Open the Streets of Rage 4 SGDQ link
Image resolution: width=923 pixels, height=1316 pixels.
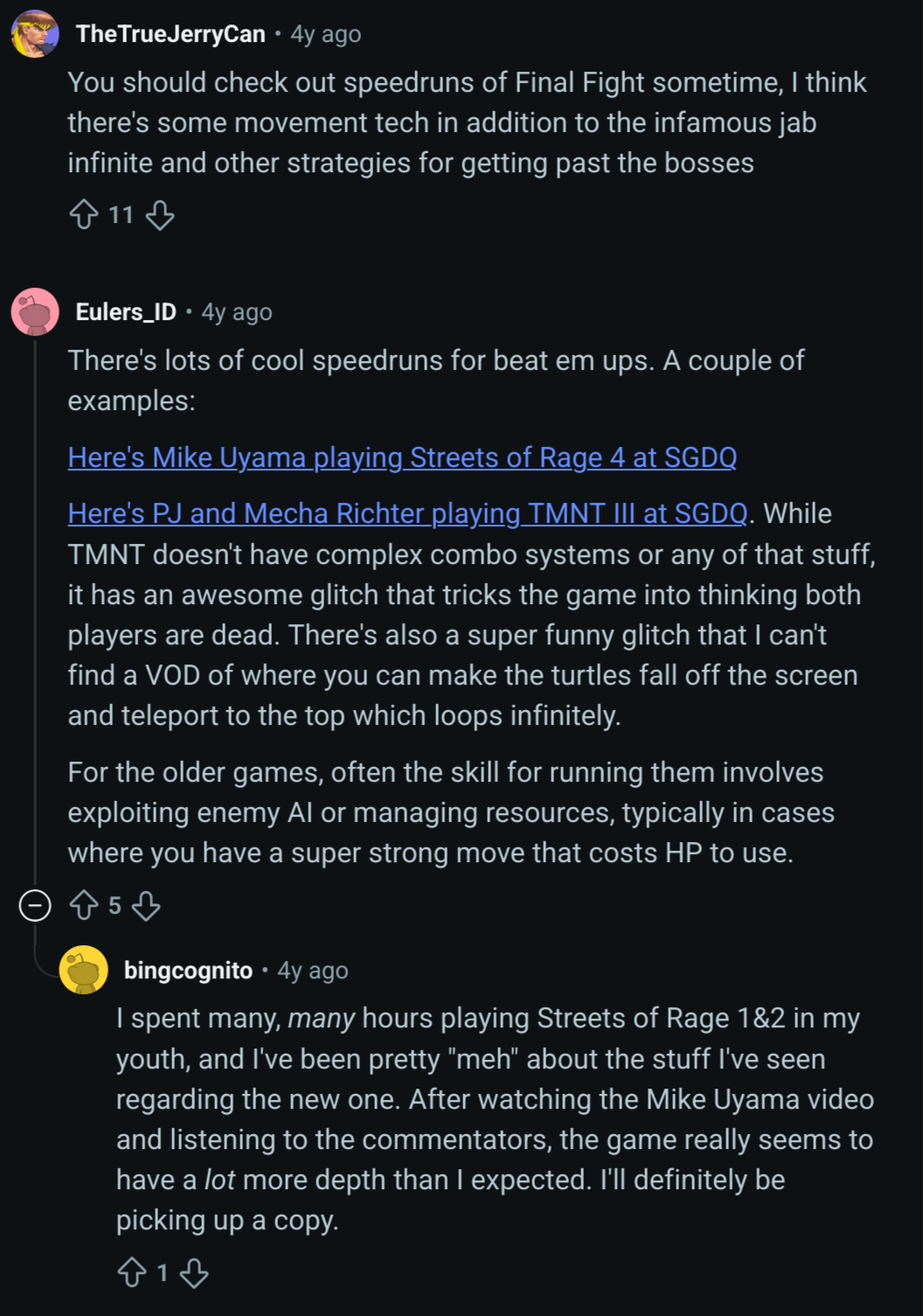[x=402, y=457]
